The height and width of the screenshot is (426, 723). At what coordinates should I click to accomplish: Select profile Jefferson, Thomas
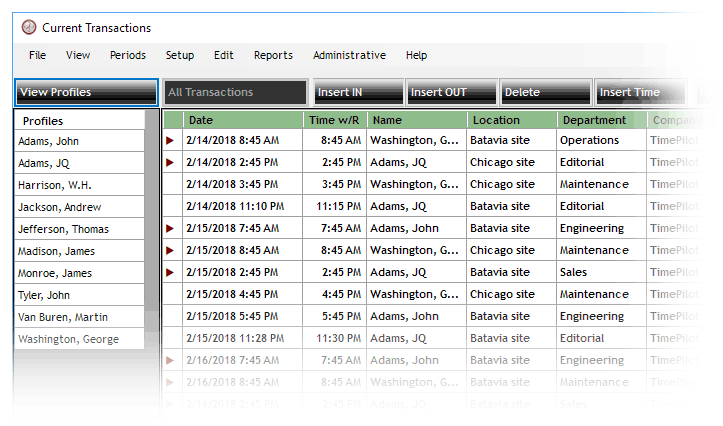tap(79, 229)
